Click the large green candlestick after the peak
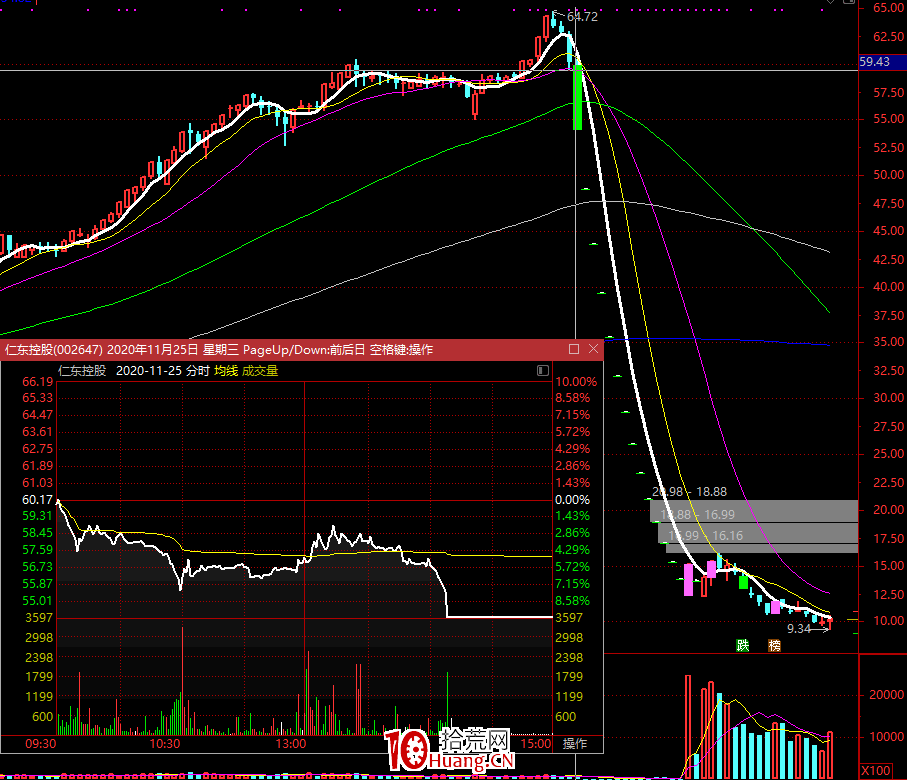The height and width of the screenshot is (780, 907). point(577,98)
